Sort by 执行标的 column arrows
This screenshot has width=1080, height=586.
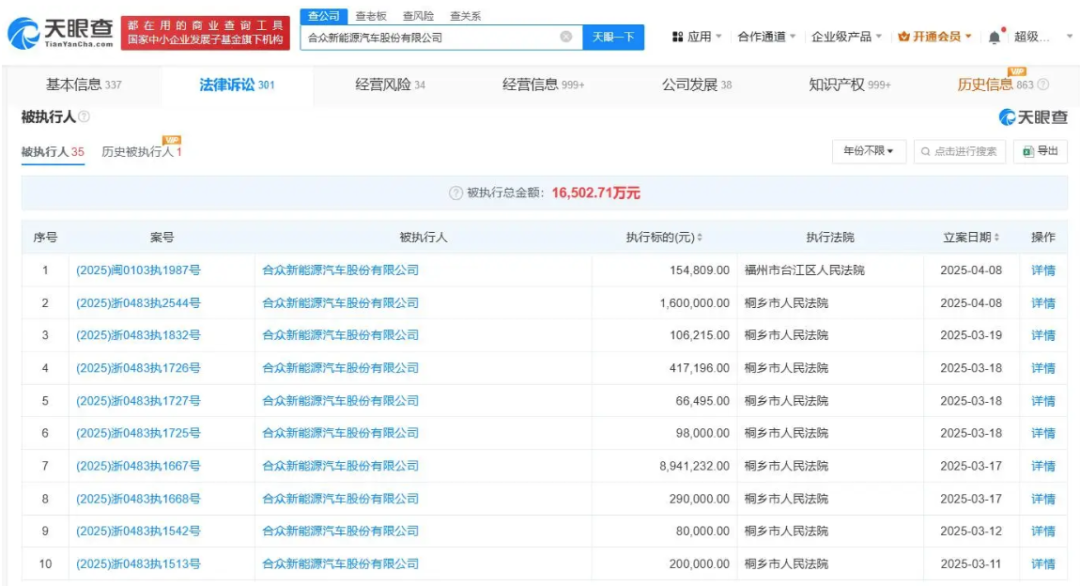(x=700, y=237)
